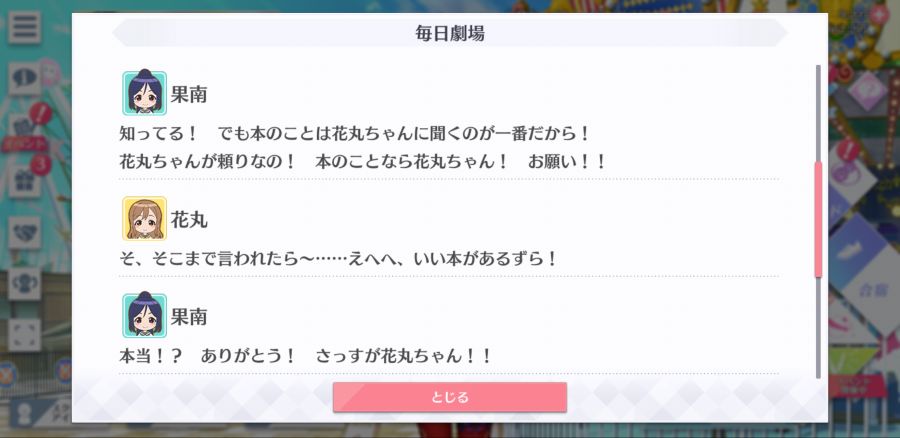Select the 合宿 training camp tile
This screenshot has width=900, height=438.
point(874,288)
